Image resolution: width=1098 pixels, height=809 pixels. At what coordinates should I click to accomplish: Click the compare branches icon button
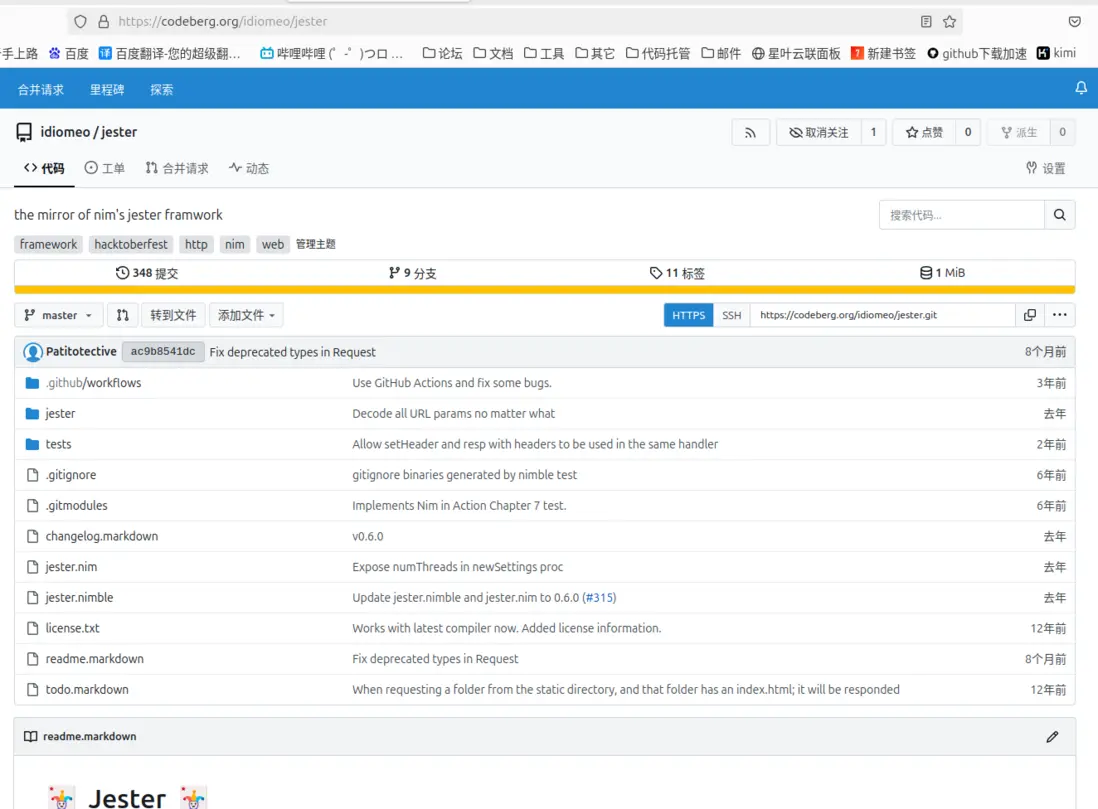pyautogui.click(x=123, y=315)
